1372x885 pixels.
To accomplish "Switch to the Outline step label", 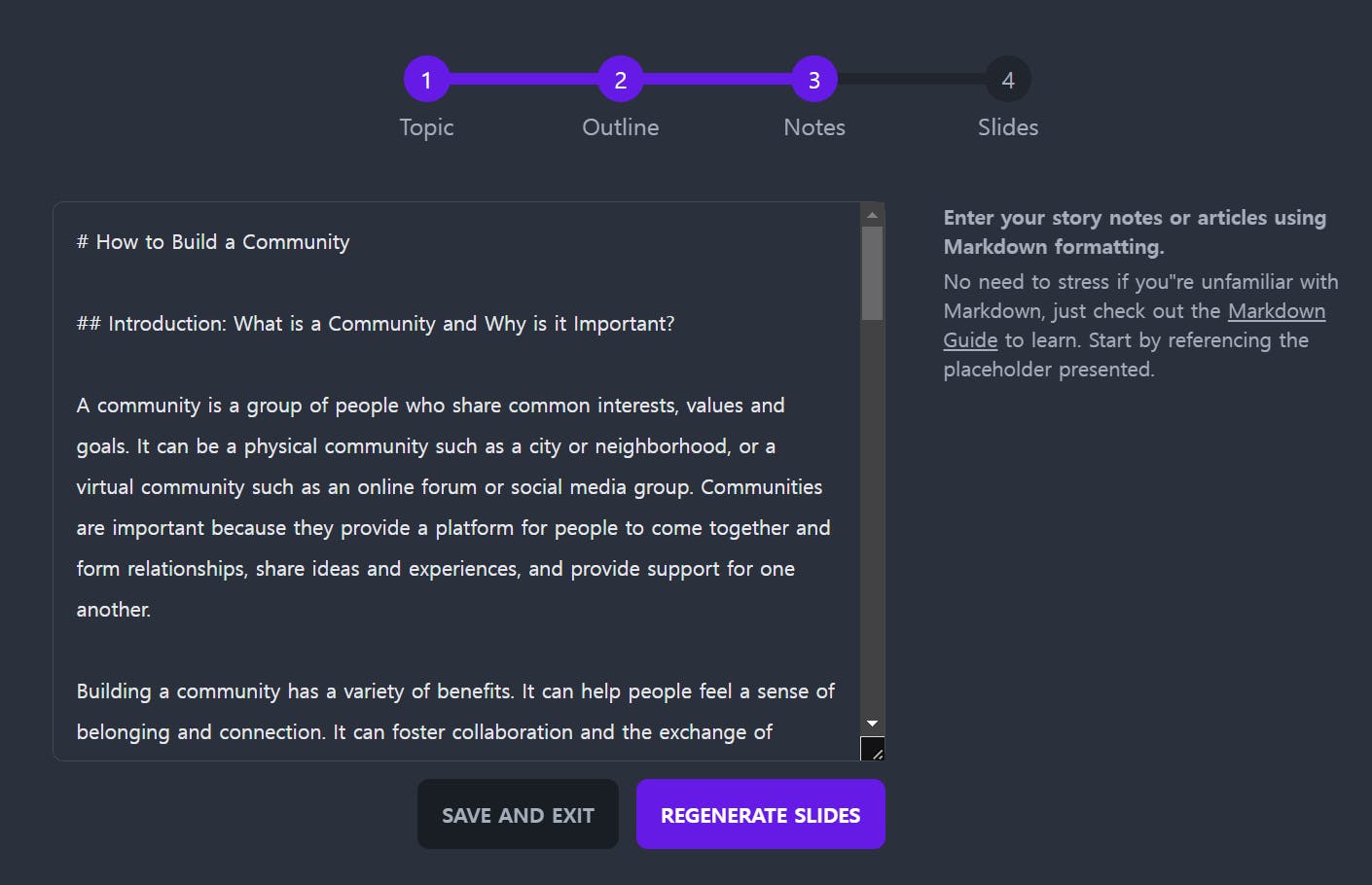I will coord(620,127).
